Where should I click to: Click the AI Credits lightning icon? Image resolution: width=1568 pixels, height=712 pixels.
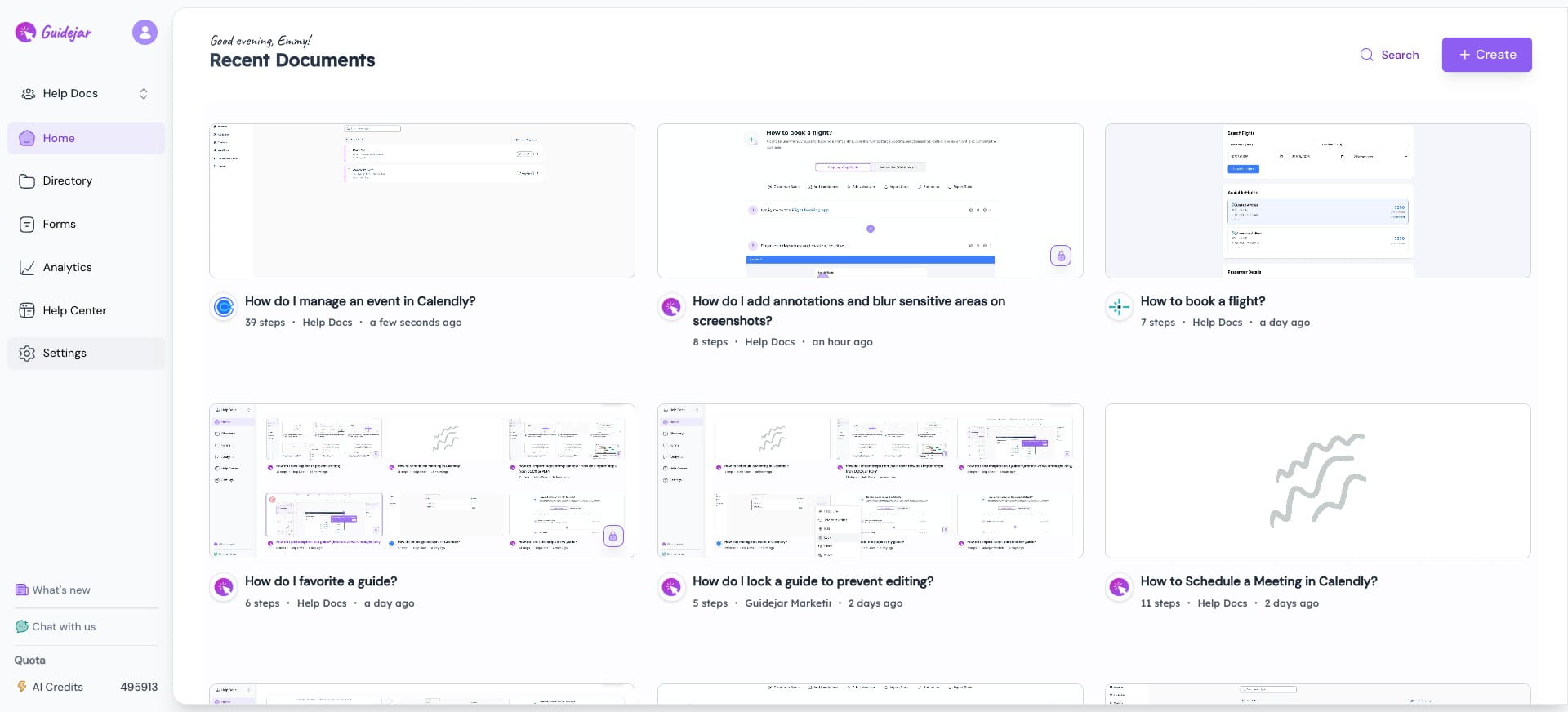click(x=22, y=688)
